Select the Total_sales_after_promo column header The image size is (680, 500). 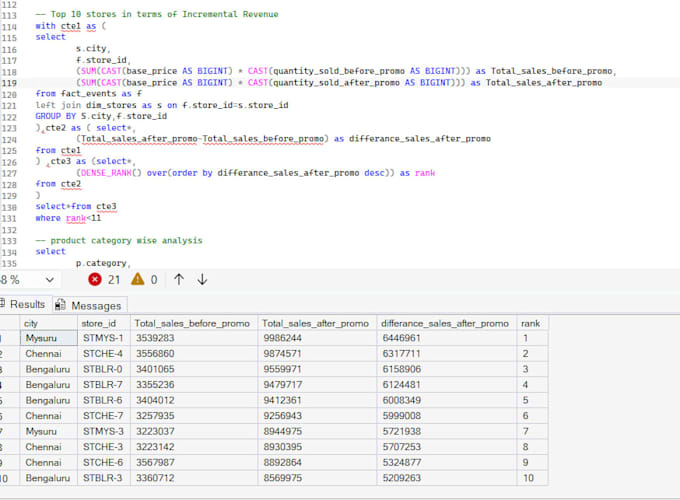tap(317, 323)
